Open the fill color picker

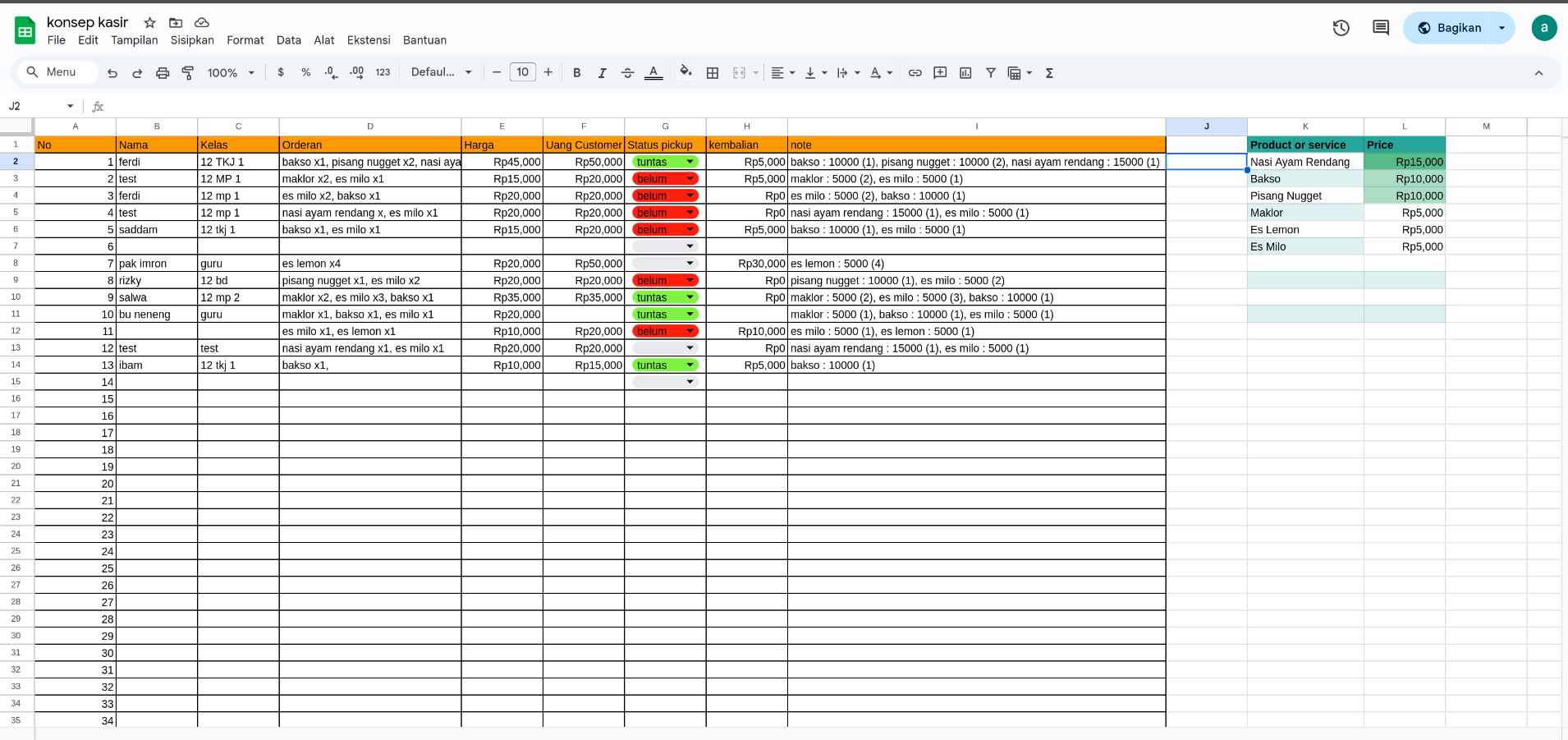click(685, 72)
